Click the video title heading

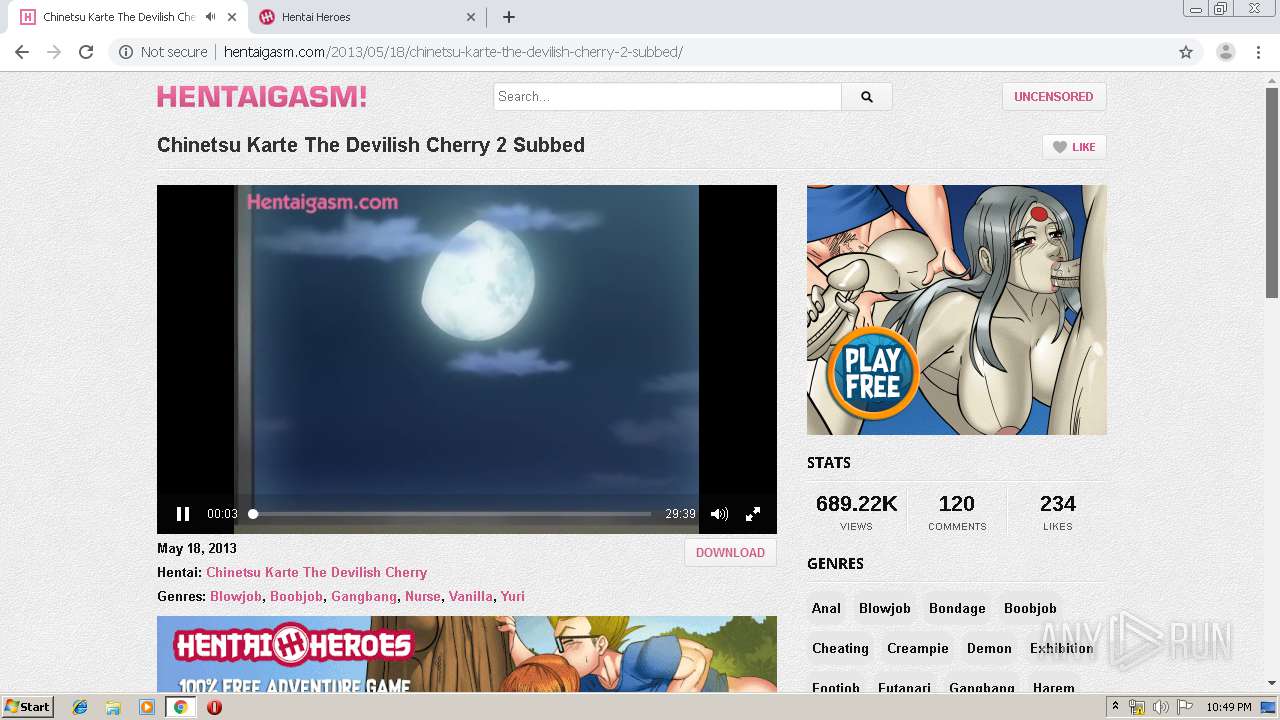(371, 145)
